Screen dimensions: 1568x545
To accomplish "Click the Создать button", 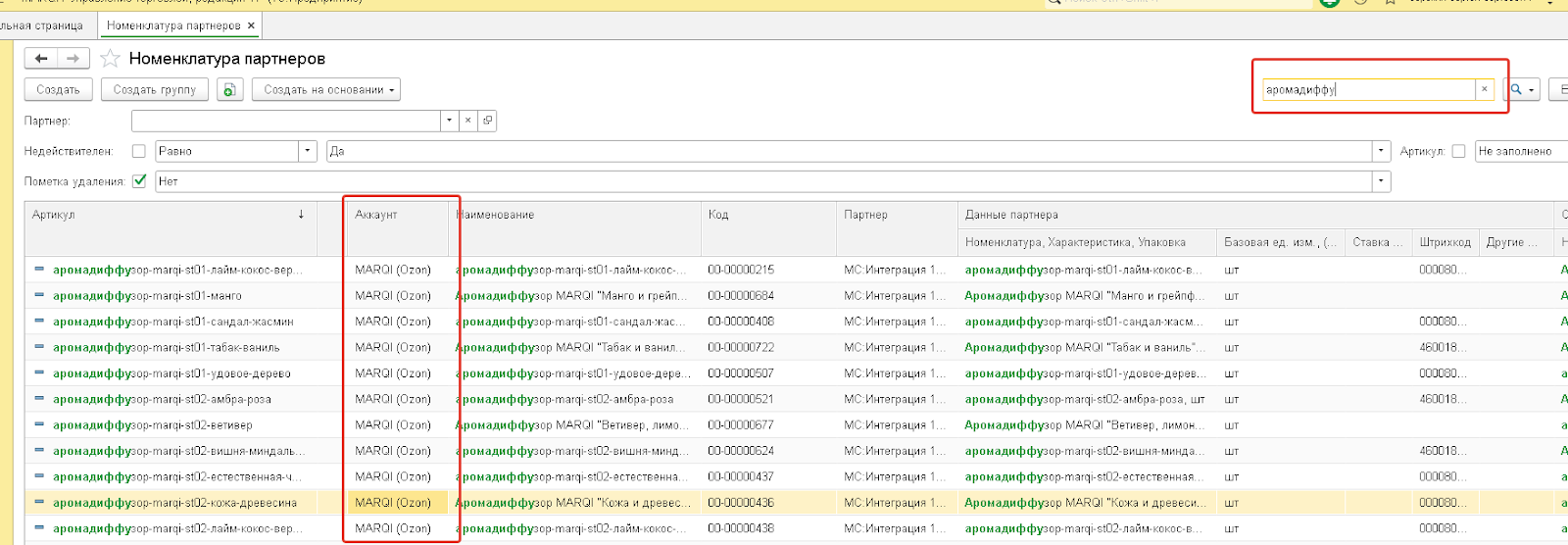I will (x=59, y=89).
